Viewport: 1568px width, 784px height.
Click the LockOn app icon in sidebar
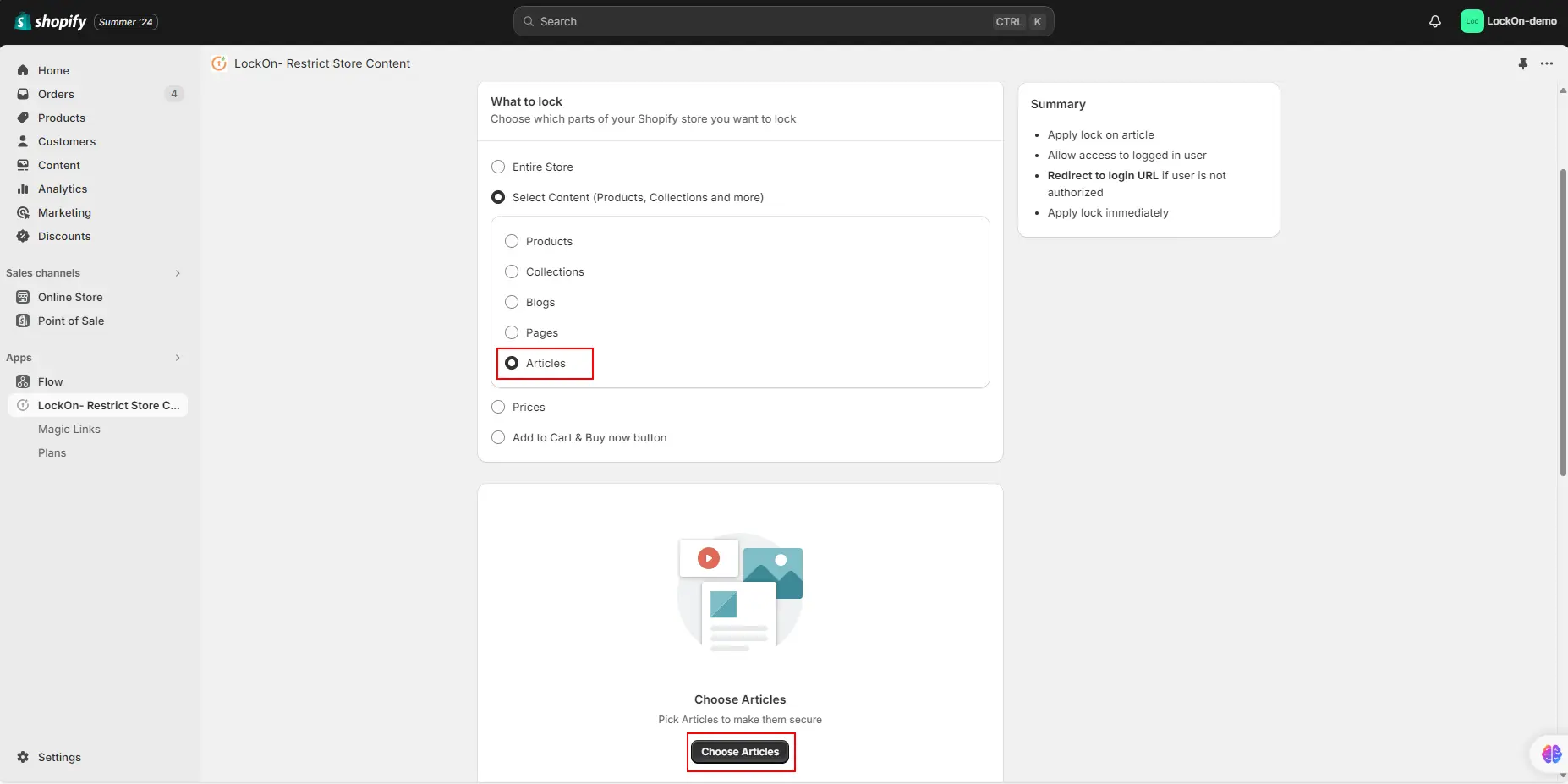click(23, 405)
